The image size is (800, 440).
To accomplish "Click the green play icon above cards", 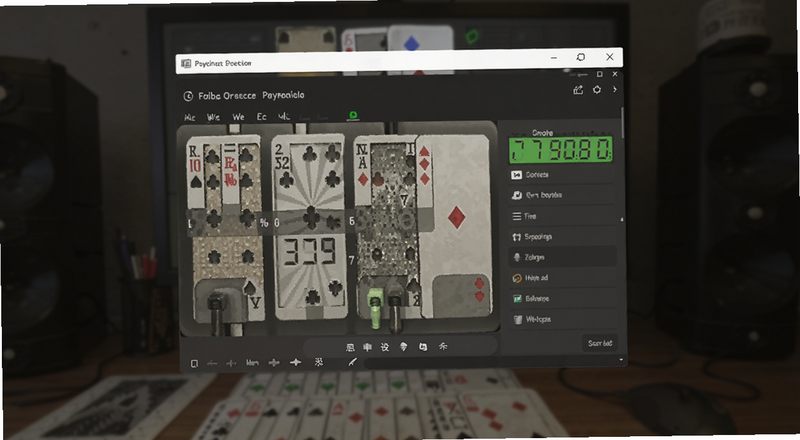I will click(353, 115).
